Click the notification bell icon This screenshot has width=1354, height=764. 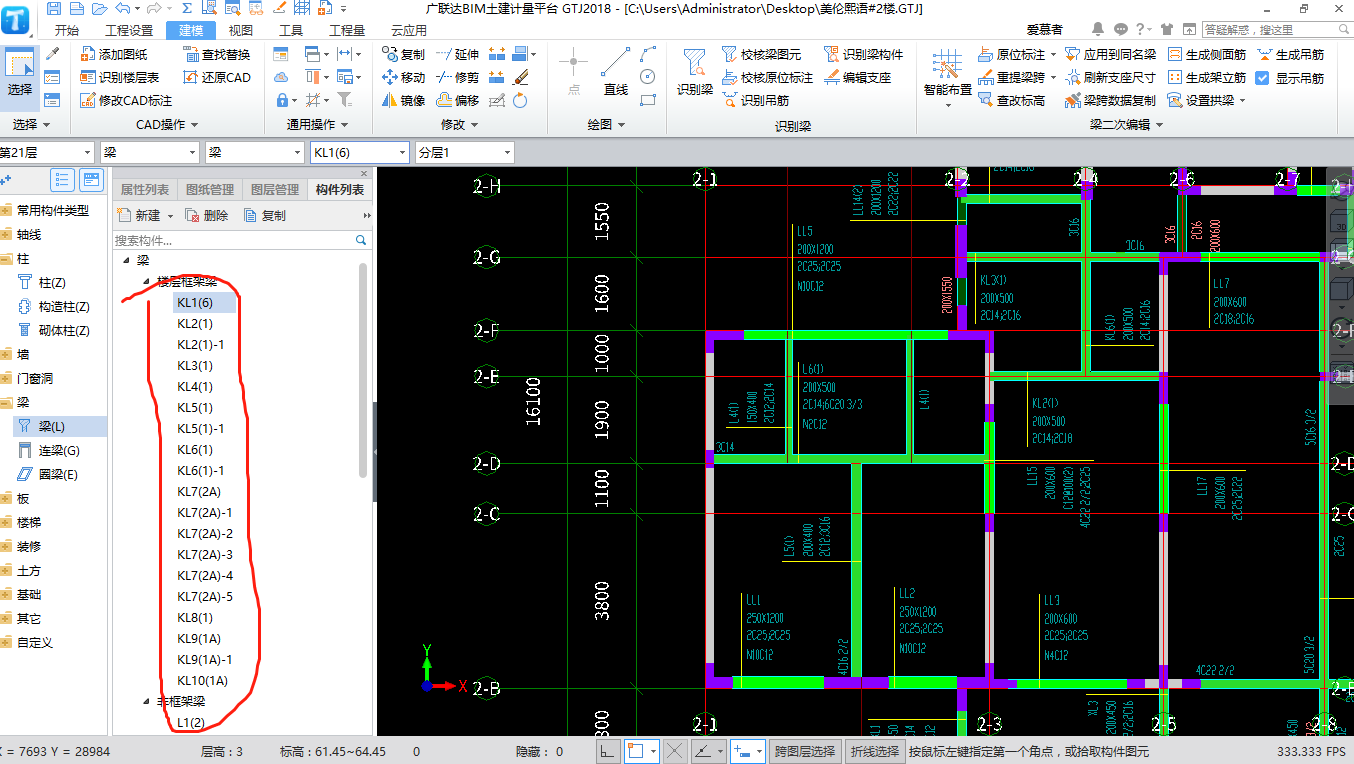click(1098, 29)
